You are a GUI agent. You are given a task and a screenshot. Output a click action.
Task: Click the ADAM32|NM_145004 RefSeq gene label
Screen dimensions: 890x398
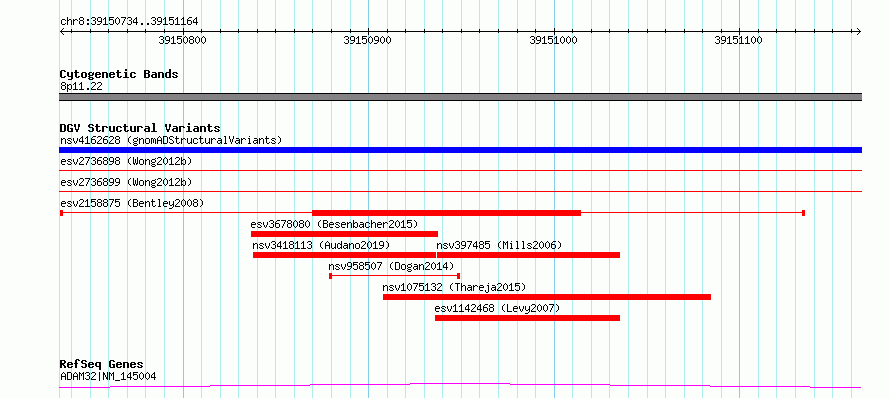click(x=108, y=376)
